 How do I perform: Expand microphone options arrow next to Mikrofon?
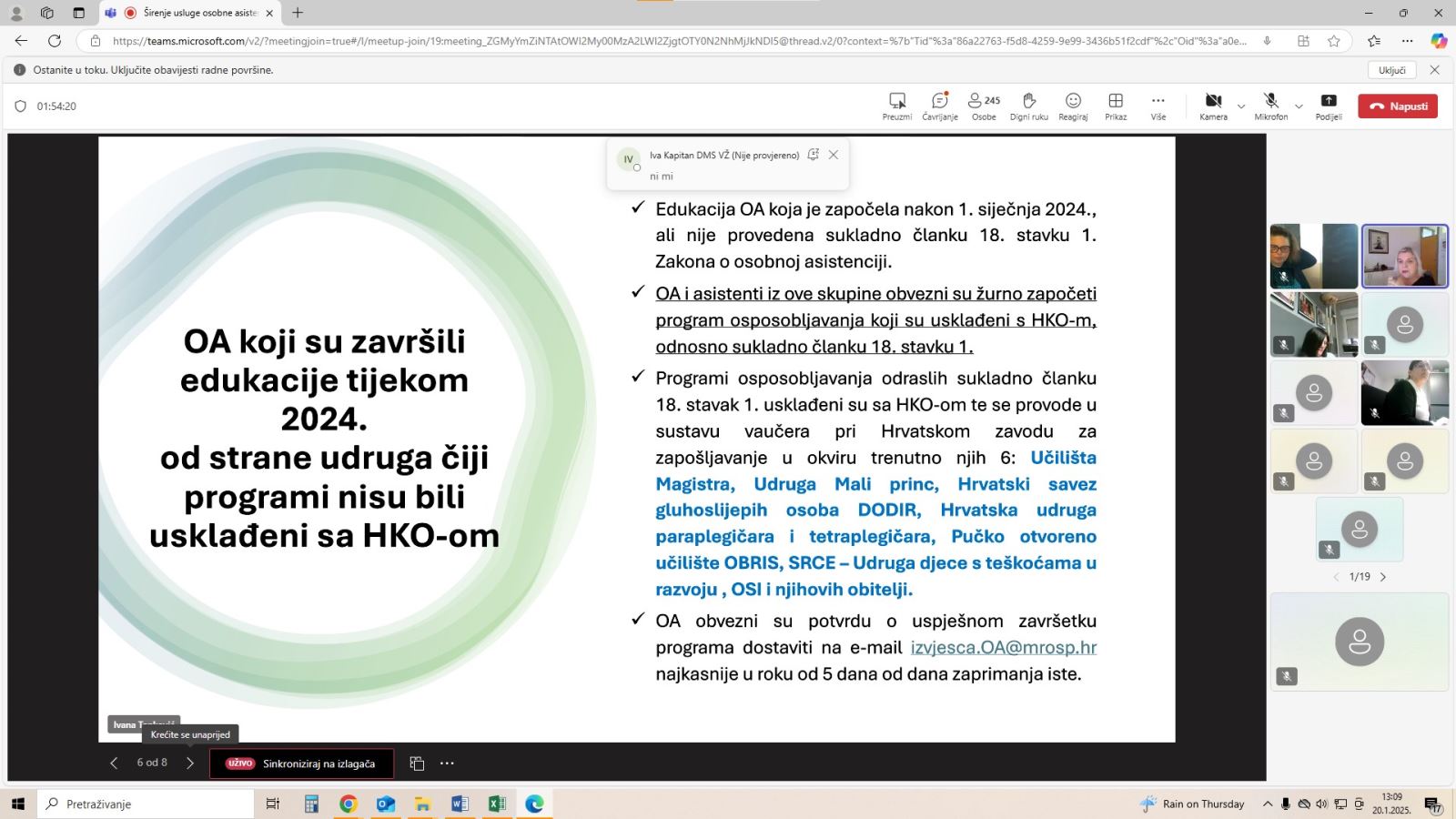(x=1299, y=106)
